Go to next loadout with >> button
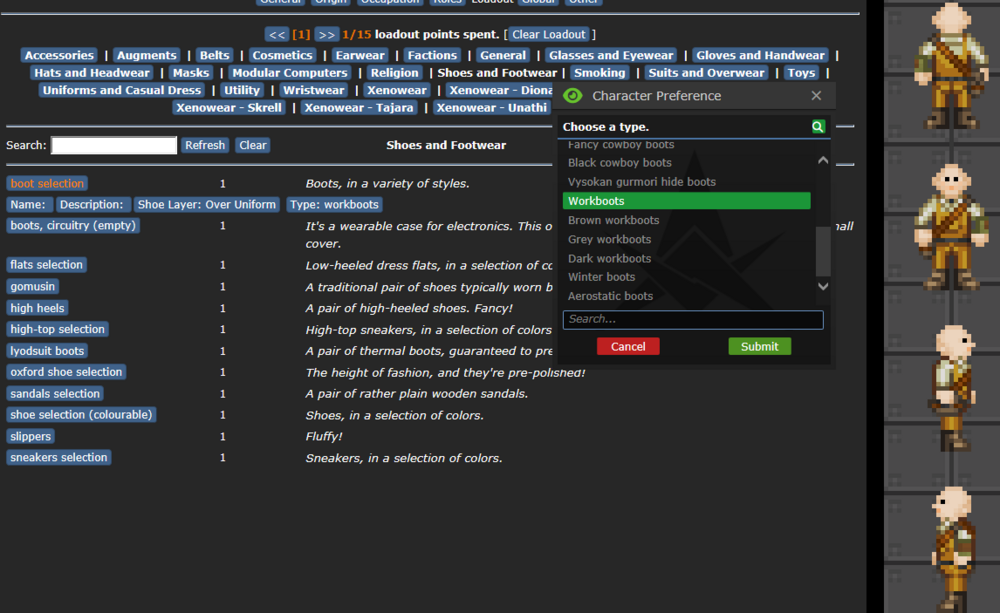The width and height of the screenshot is (1000, 613). coord(326,35)
